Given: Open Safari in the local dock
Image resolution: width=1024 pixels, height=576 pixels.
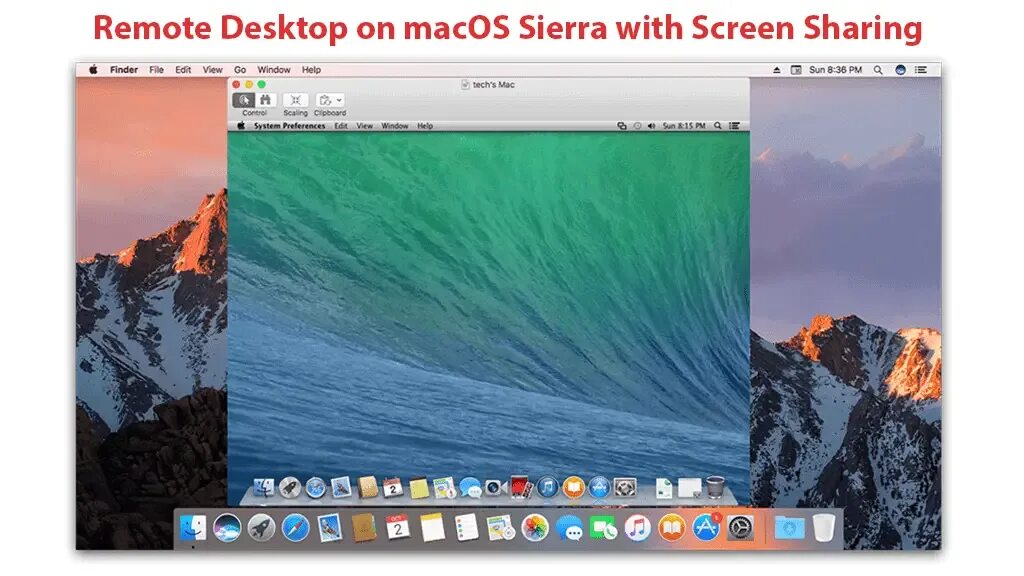Looking at the screenshot, I should [295, 528].
